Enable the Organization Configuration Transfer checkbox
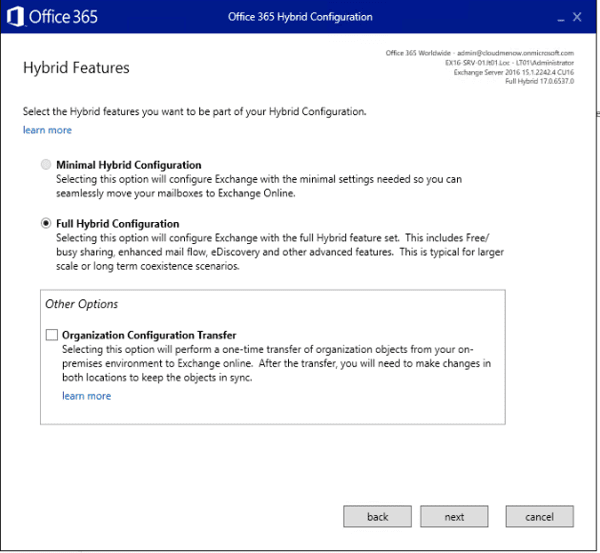This screenshot has width=600, height=553. pos(52,336)
